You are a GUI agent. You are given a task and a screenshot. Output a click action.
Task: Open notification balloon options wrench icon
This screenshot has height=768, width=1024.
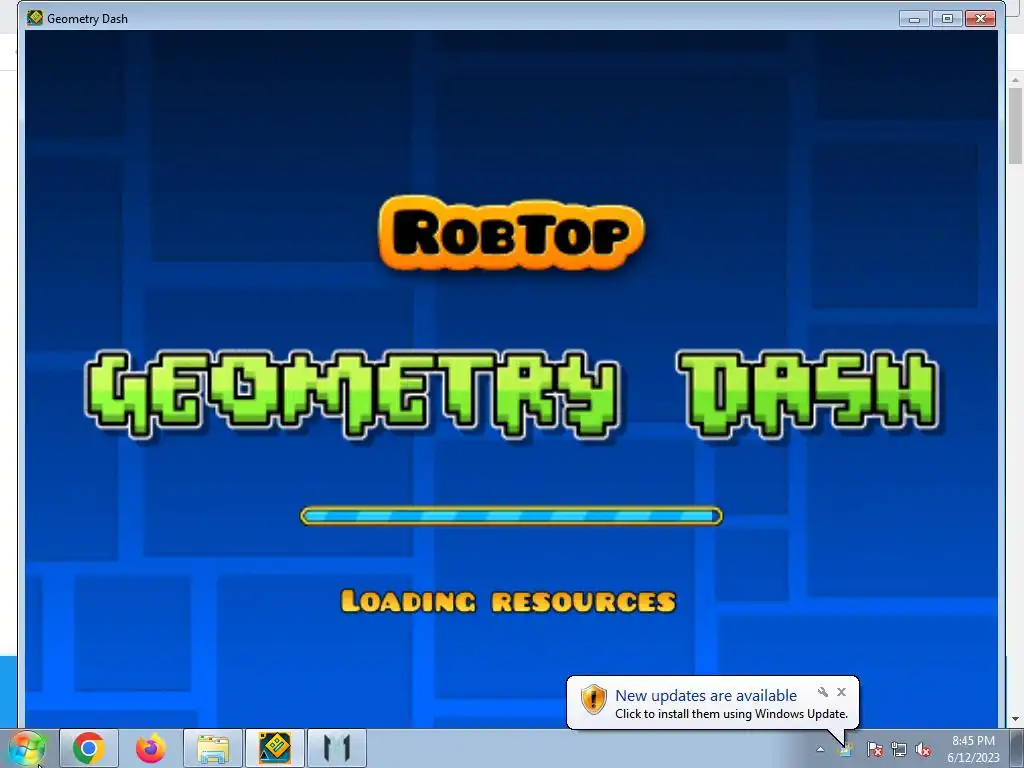point(823,692)
